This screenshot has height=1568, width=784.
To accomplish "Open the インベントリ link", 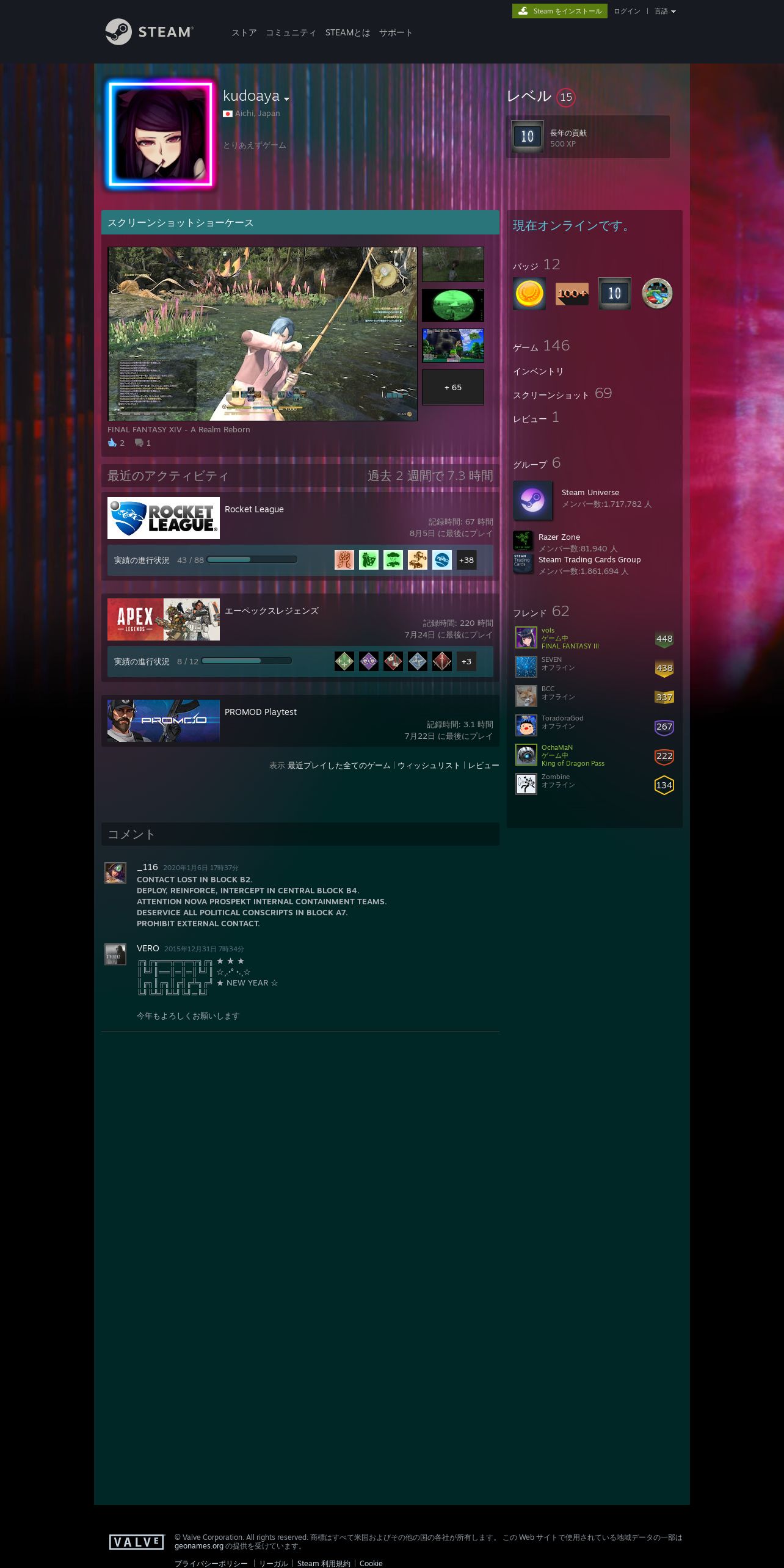I will click(x=538, y=371).
